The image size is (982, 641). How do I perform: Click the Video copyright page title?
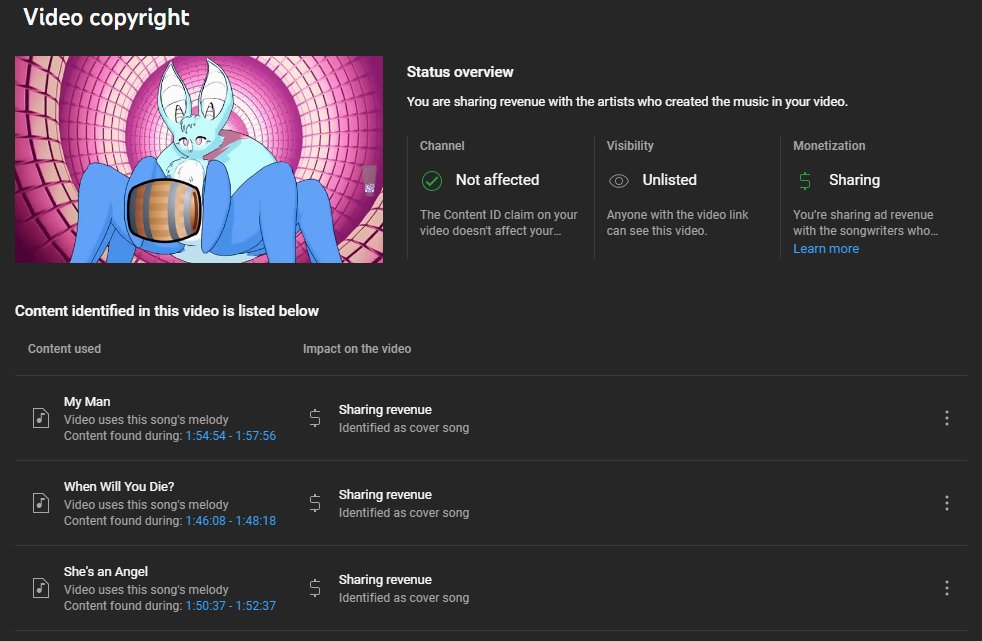pos(106,18)
